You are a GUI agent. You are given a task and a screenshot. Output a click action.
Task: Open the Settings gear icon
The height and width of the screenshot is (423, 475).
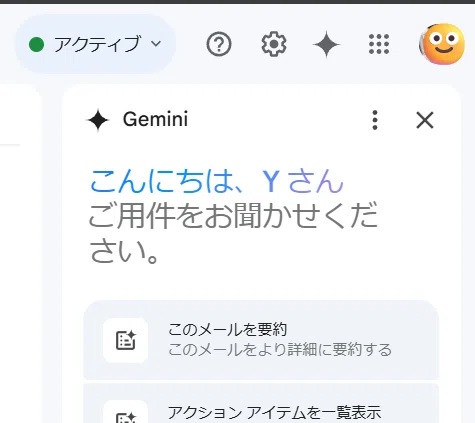(x=273, y=44)
